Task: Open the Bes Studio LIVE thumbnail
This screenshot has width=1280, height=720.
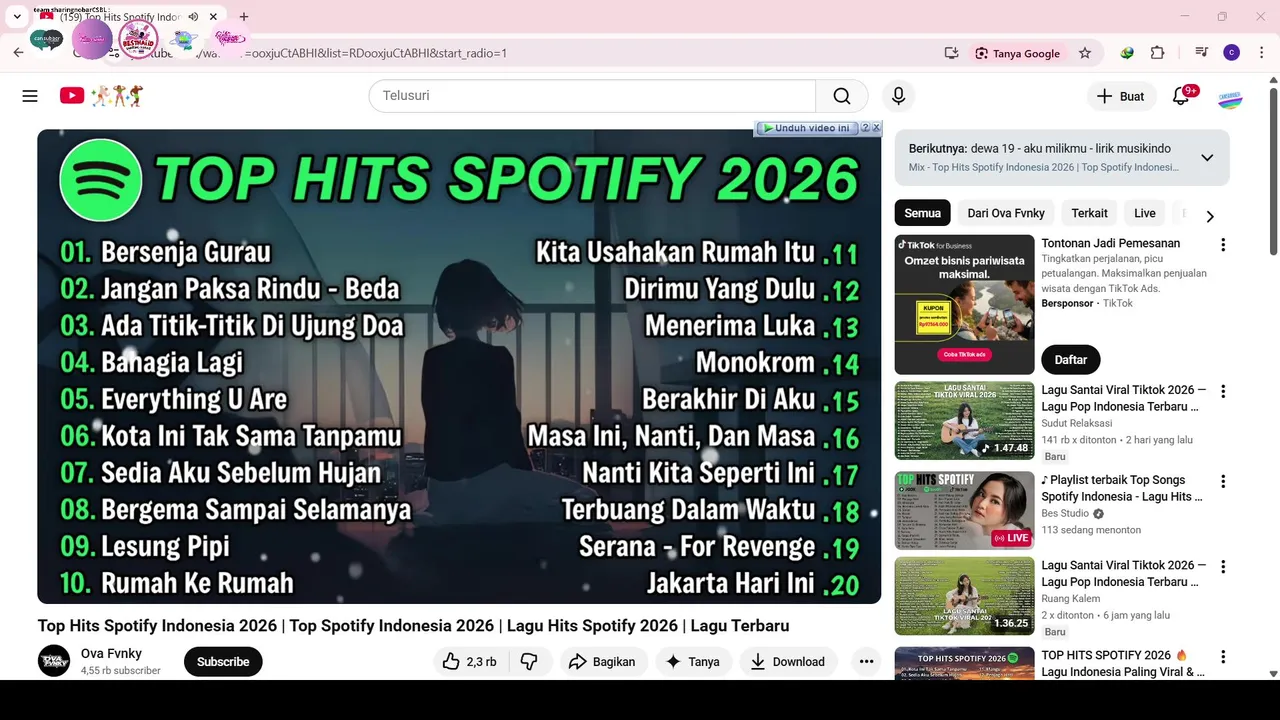Action: click(x=964, y=511)
